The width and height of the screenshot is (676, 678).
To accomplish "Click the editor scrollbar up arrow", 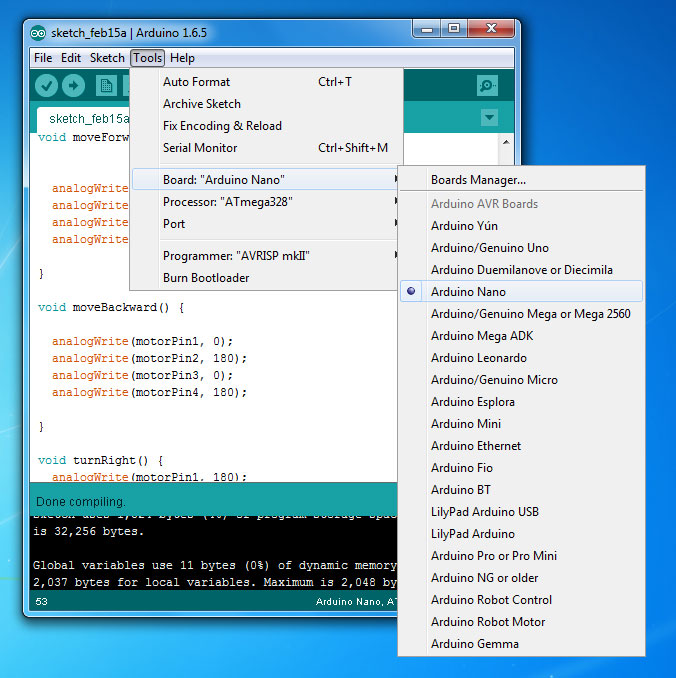I will (x=506, y=142).
